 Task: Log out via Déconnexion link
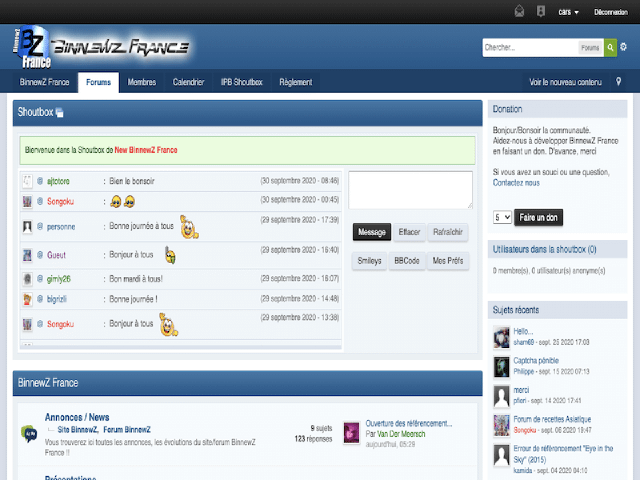611,12
